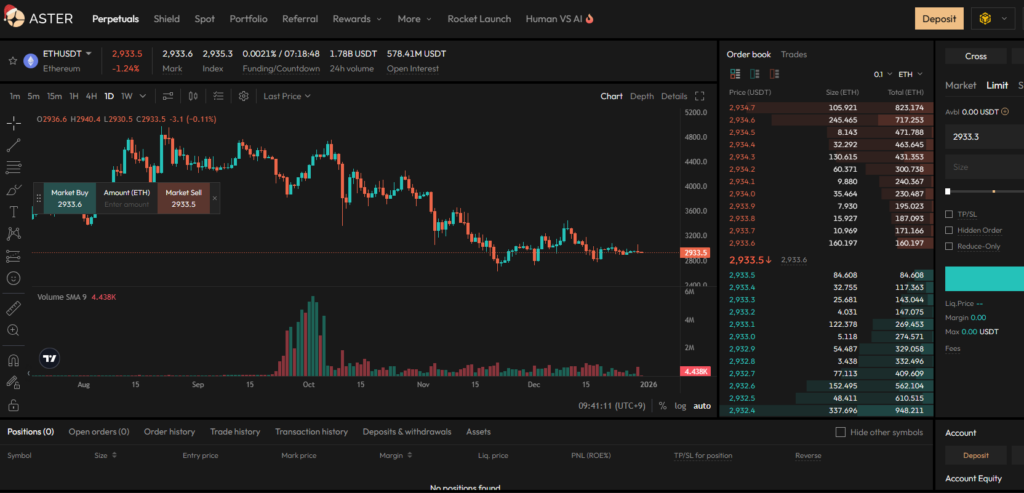Select the Market order type tab
This screenshot has width=1024, height=493.
tap(961, 85)
